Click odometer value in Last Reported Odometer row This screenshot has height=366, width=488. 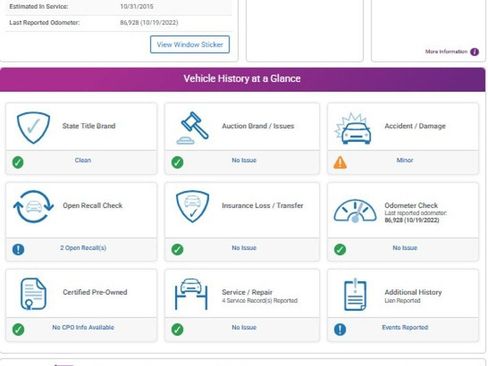coord(149,23)
